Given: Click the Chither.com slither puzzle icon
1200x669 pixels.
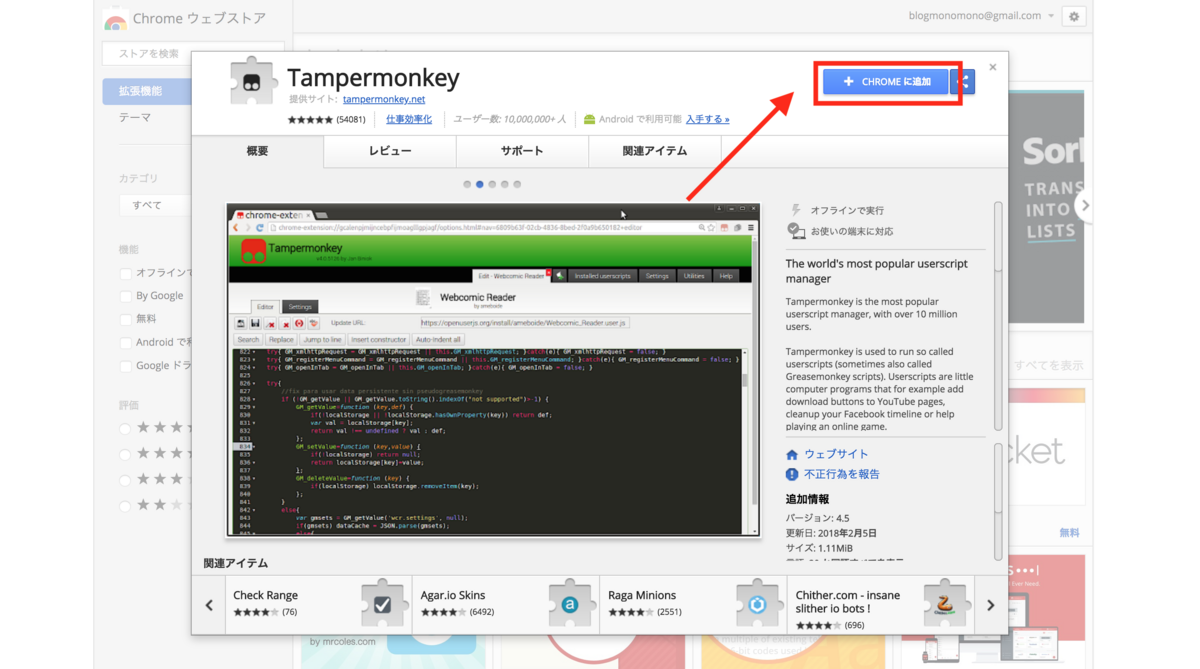Looking at the screenshot, I should coord(945,603).
